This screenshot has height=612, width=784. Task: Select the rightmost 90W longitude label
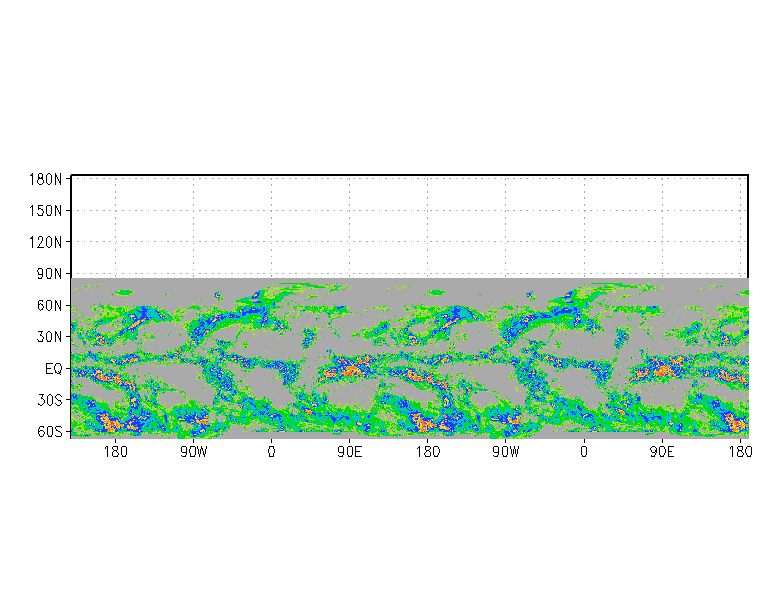click(x=506, y=452)
